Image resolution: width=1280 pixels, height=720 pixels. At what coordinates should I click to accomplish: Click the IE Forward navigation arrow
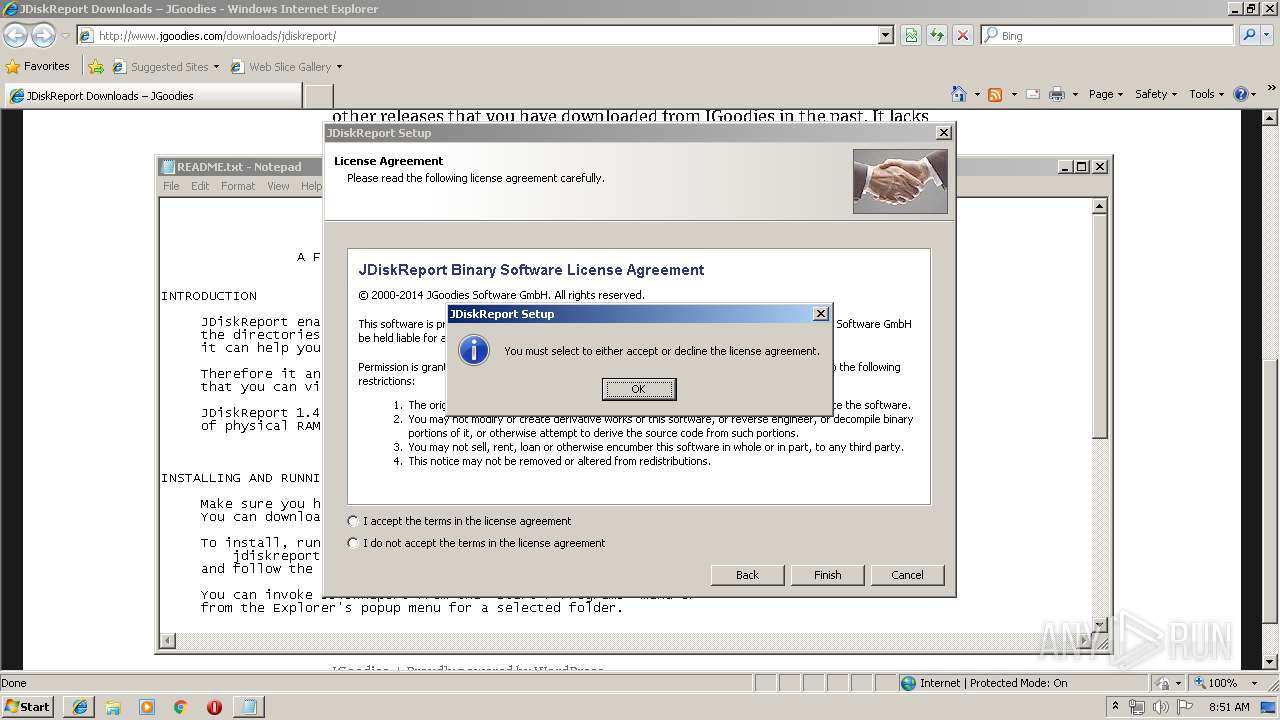tap(43, 35)
